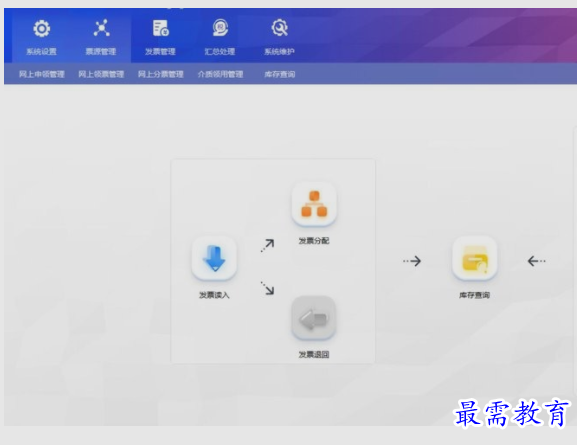Click the 系统设置 tab label

(42, 52)
